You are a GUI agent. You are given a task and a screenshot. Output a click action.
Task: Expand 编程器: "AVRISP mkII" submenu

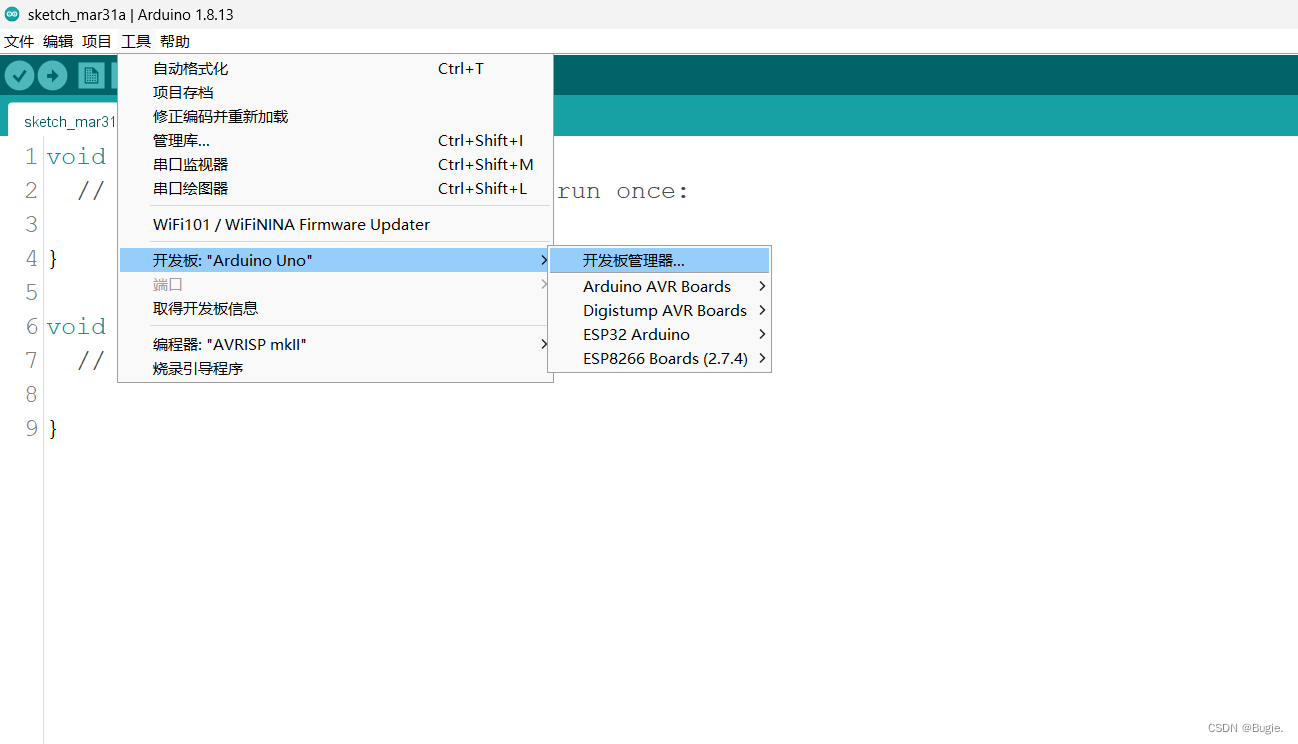(335, 345)
